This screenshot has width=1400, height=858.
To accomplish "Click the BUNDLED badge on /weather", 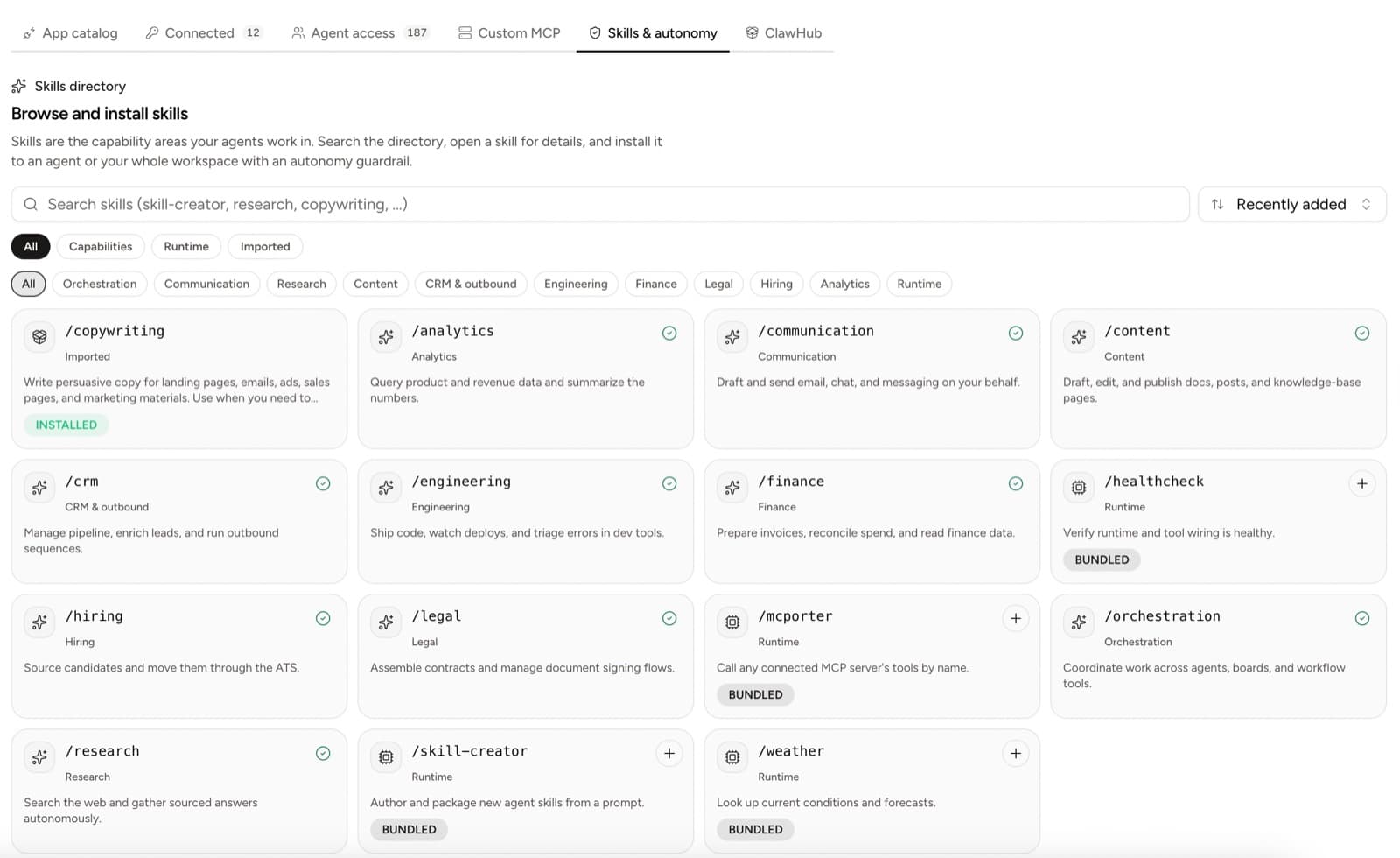I will 755,829.
